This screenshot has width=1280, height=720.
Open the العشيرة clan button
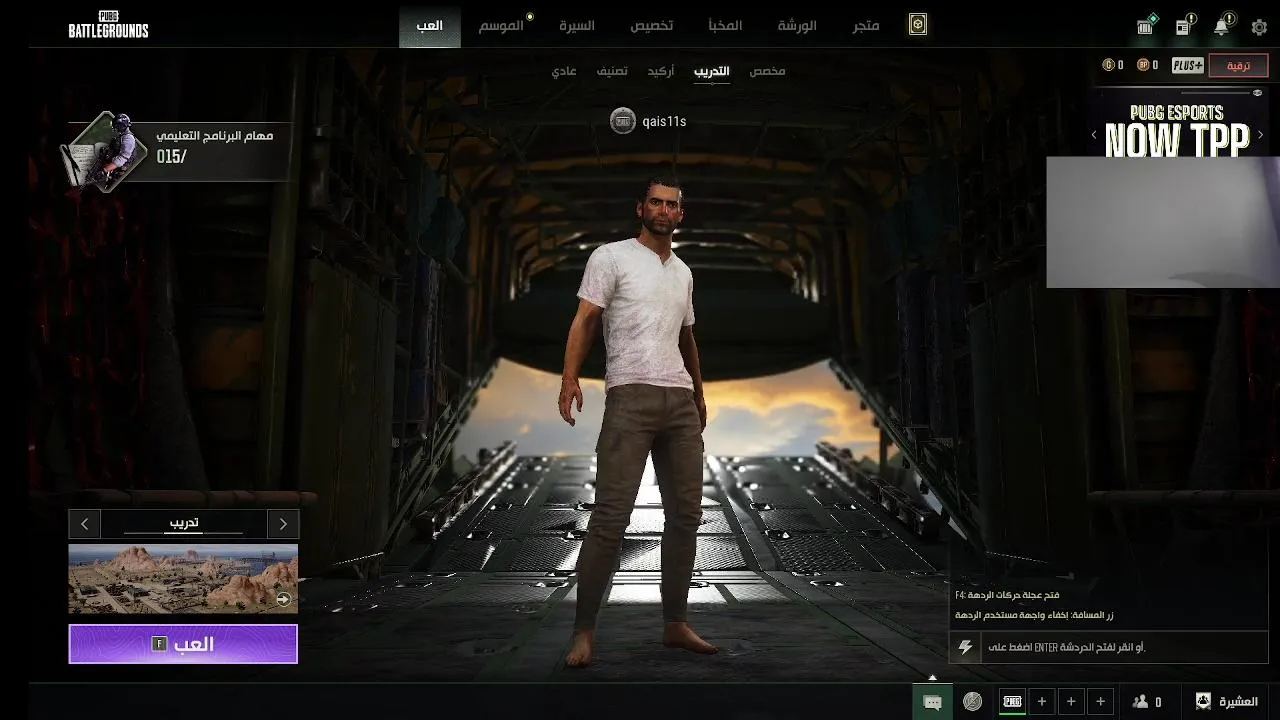click(x=1226, y=702)
